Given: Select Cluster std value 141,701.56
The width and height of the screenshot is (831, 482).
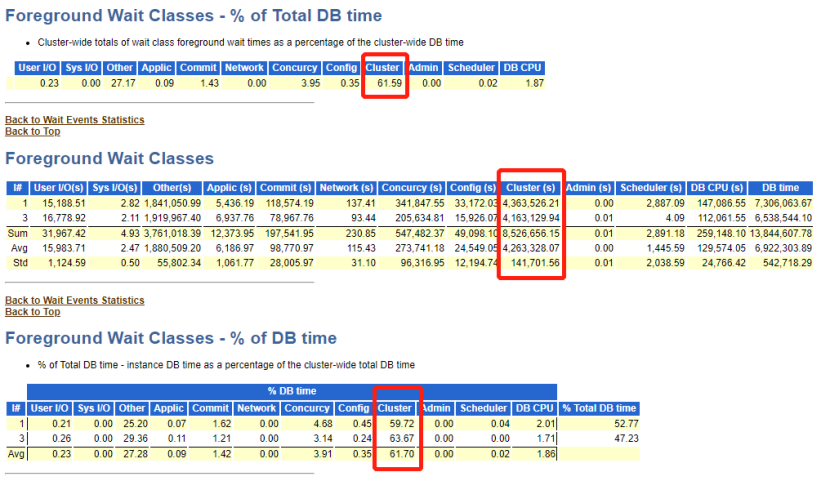Looking at the screenshot, I should [x=535, y=263].
